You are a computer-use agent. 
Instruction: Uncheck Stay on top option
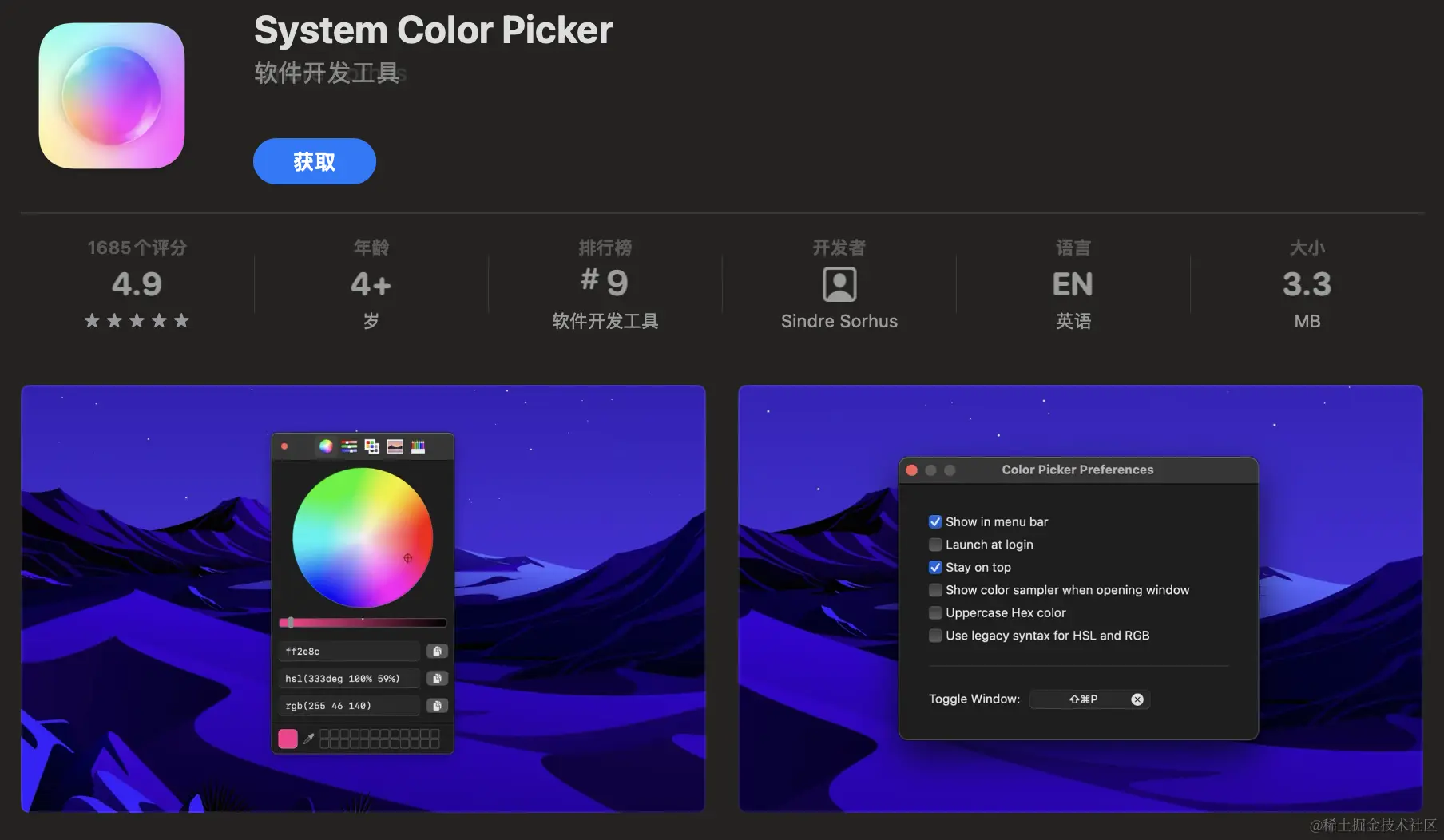pos(935,567)
